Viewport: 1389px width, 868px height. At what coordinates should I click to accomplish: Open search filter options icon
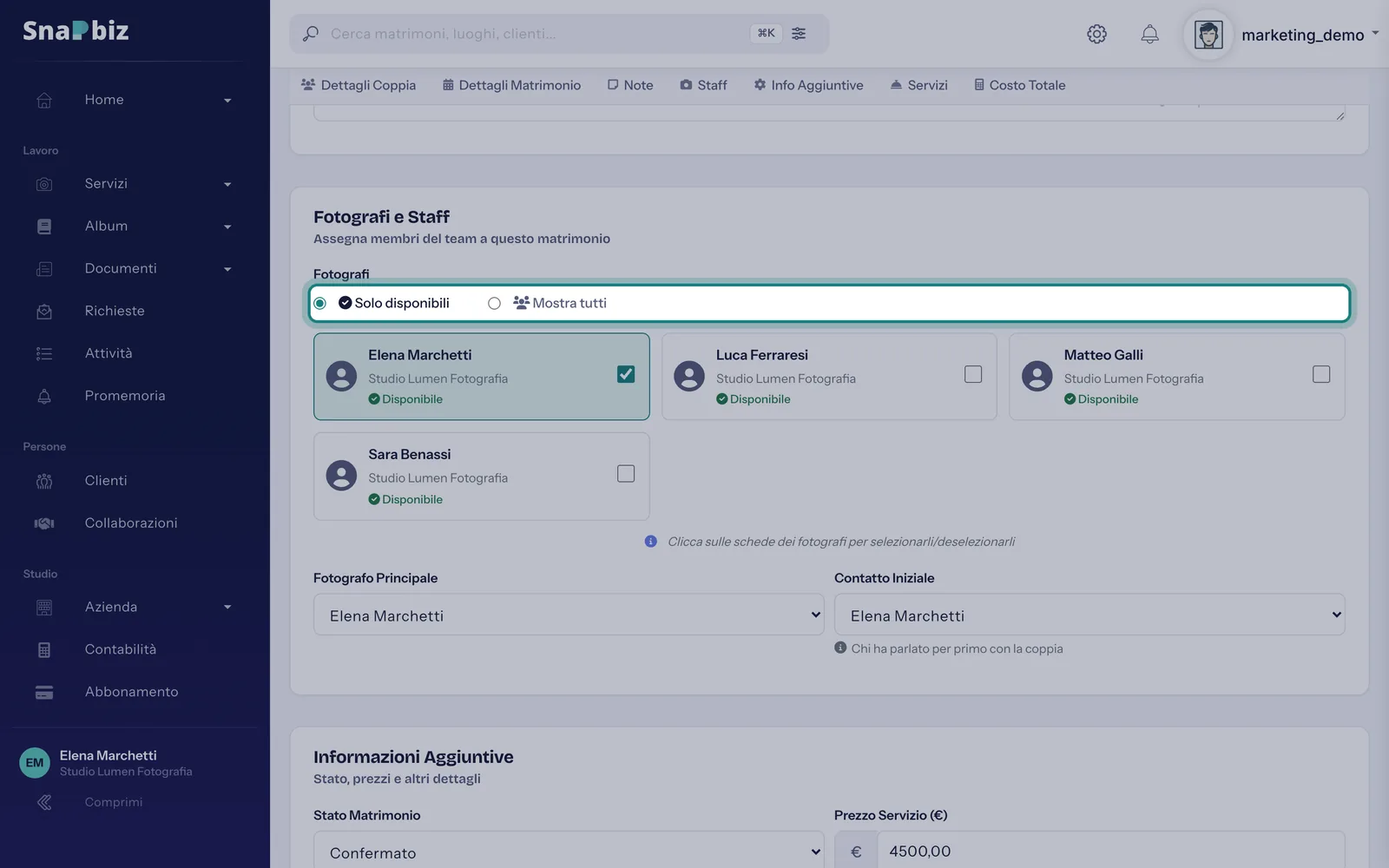[799, 33]
